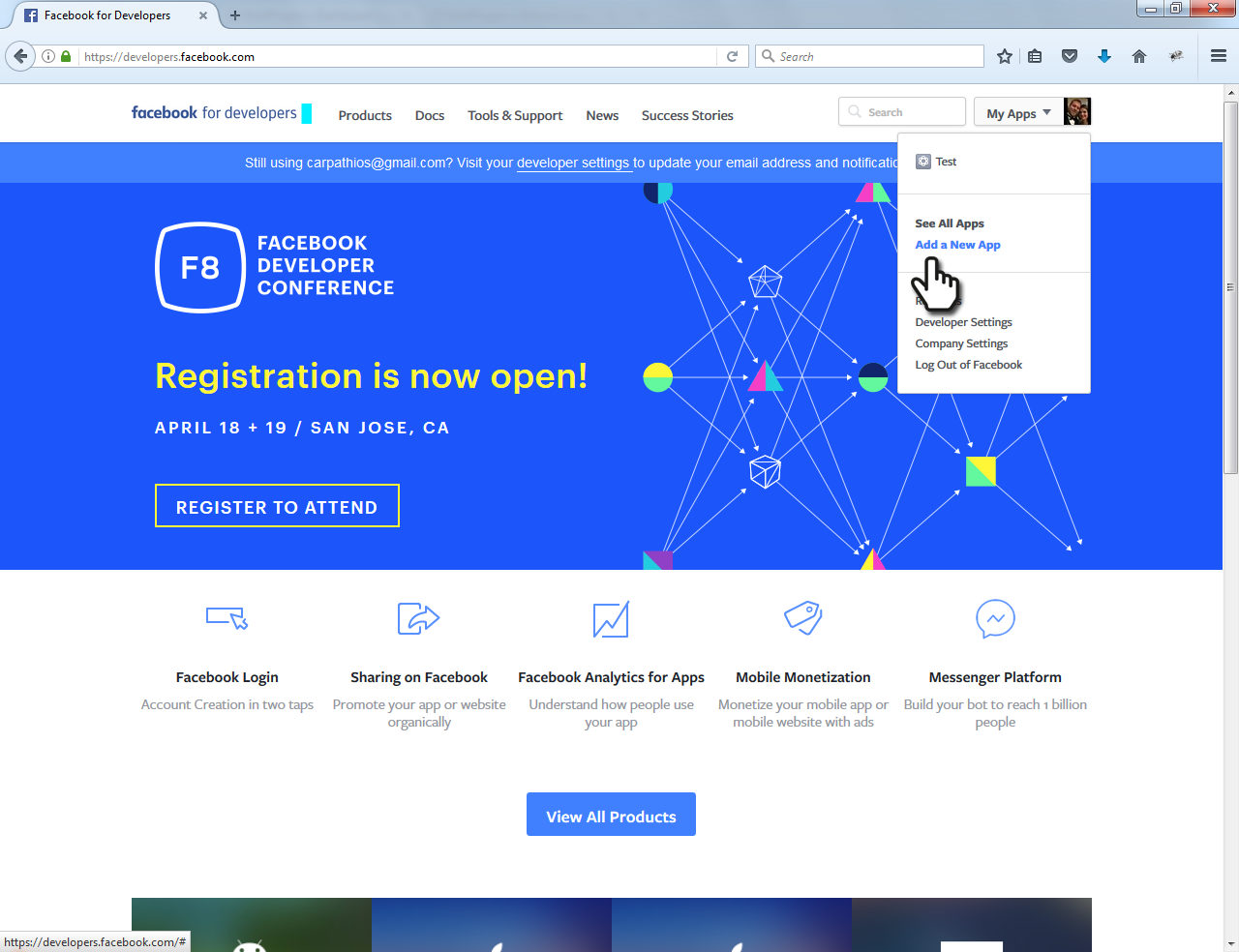The image size is (1239, 952).
Task: Click the scrollbar up arrow
Action: (1231, 93)
